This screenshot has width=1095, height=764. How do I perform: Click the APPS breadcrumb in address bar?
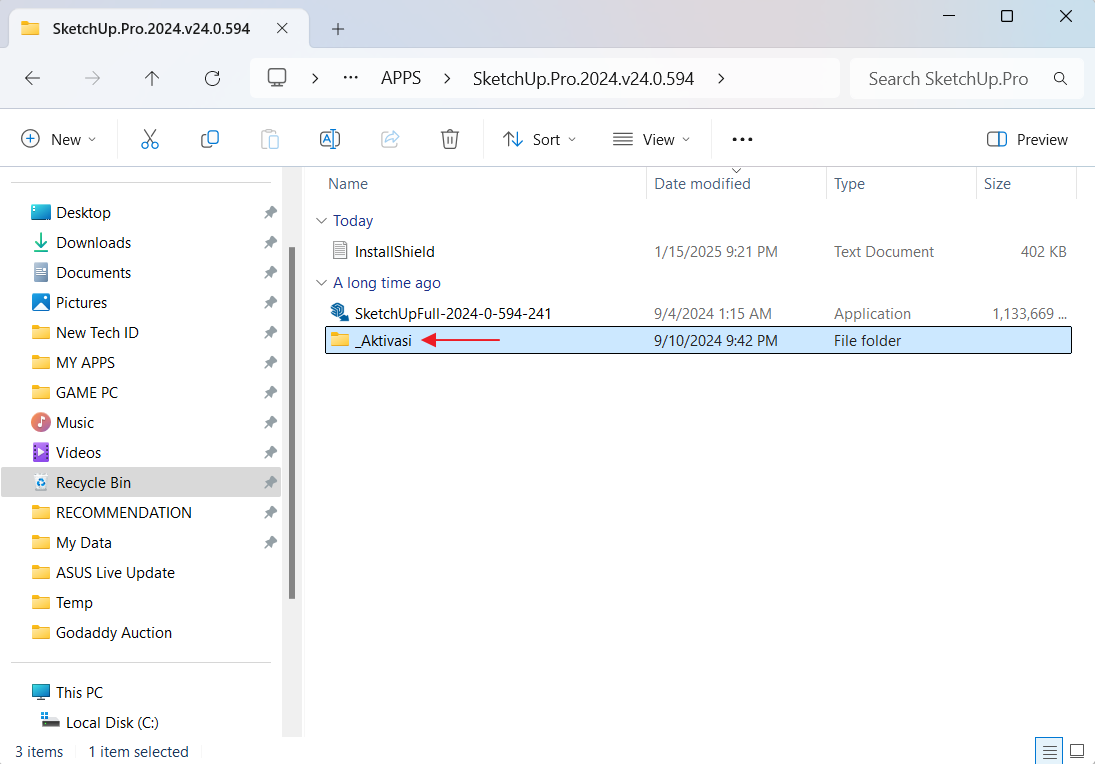point(401,78)
